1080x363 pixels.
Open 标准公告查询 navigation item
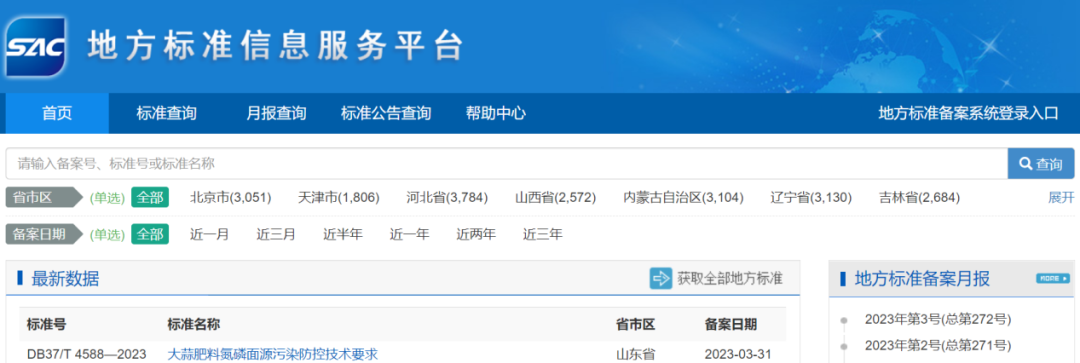(386, 114)
